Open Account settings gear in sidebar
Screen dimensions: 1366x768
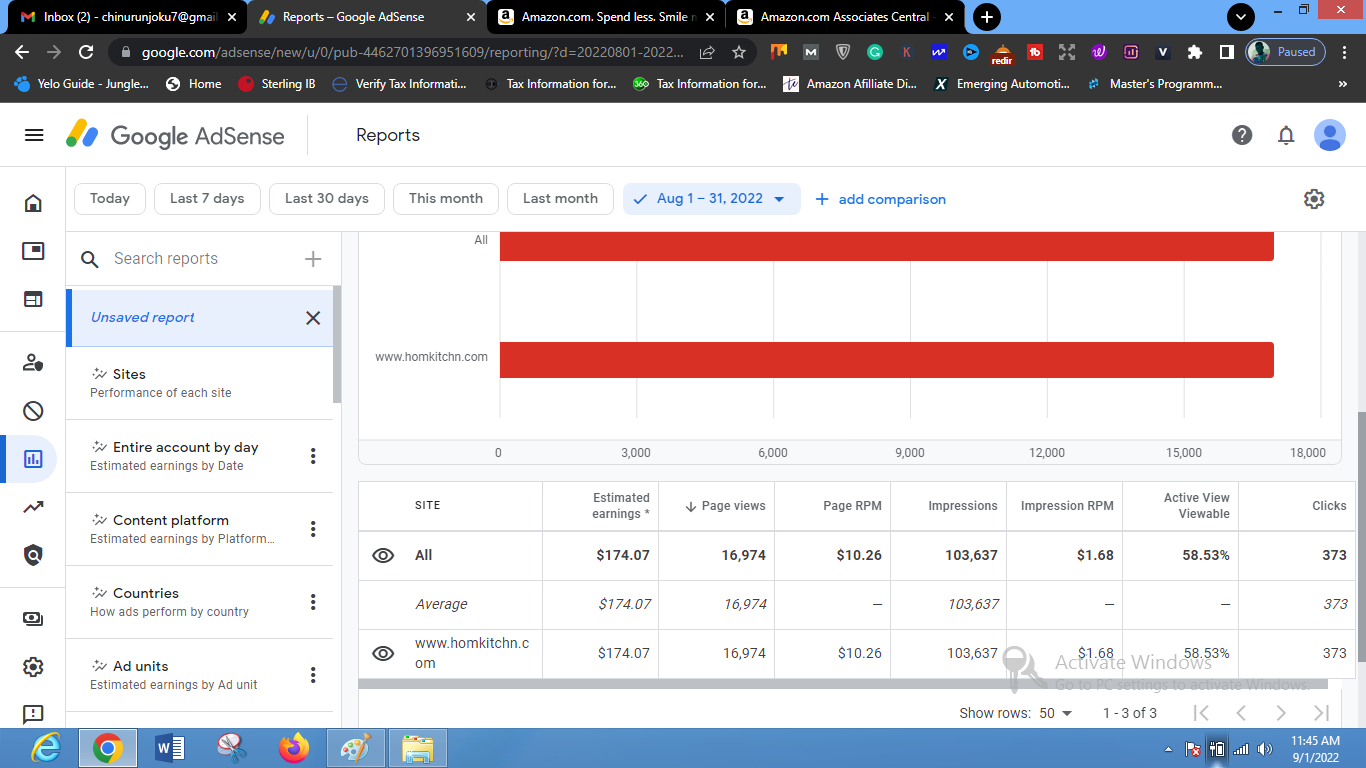tap(33, 667)
